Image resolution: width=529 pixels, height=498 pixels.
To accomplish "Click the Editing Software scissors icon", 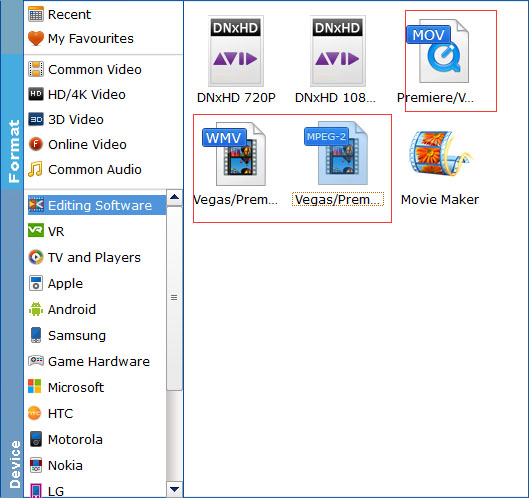I will pos(36,205).
